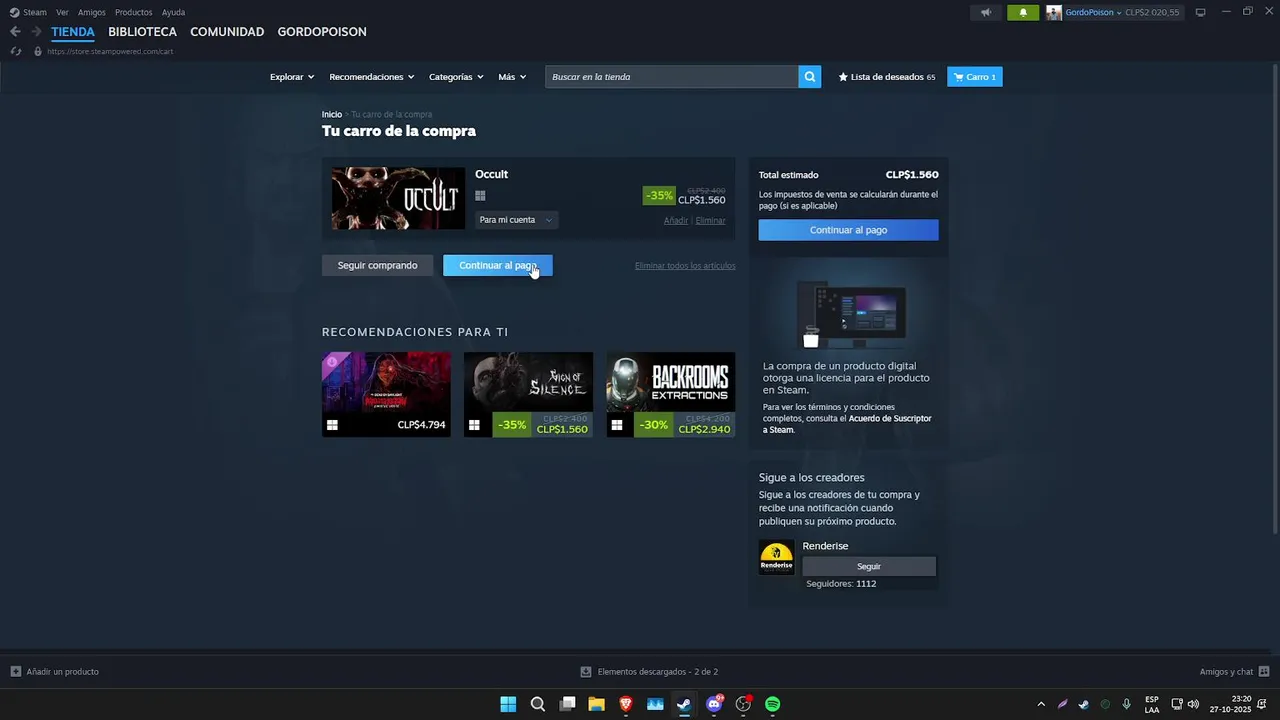Expand the Explorar dropdown

click(292, 77)
